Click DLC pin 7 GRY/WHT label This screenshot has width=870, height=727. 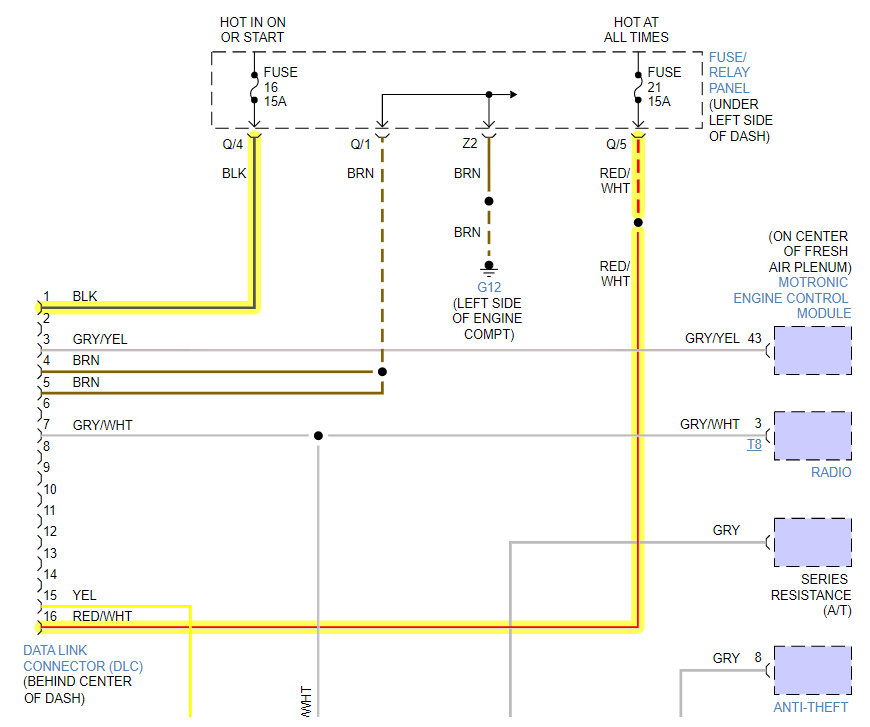pos(103,425)
